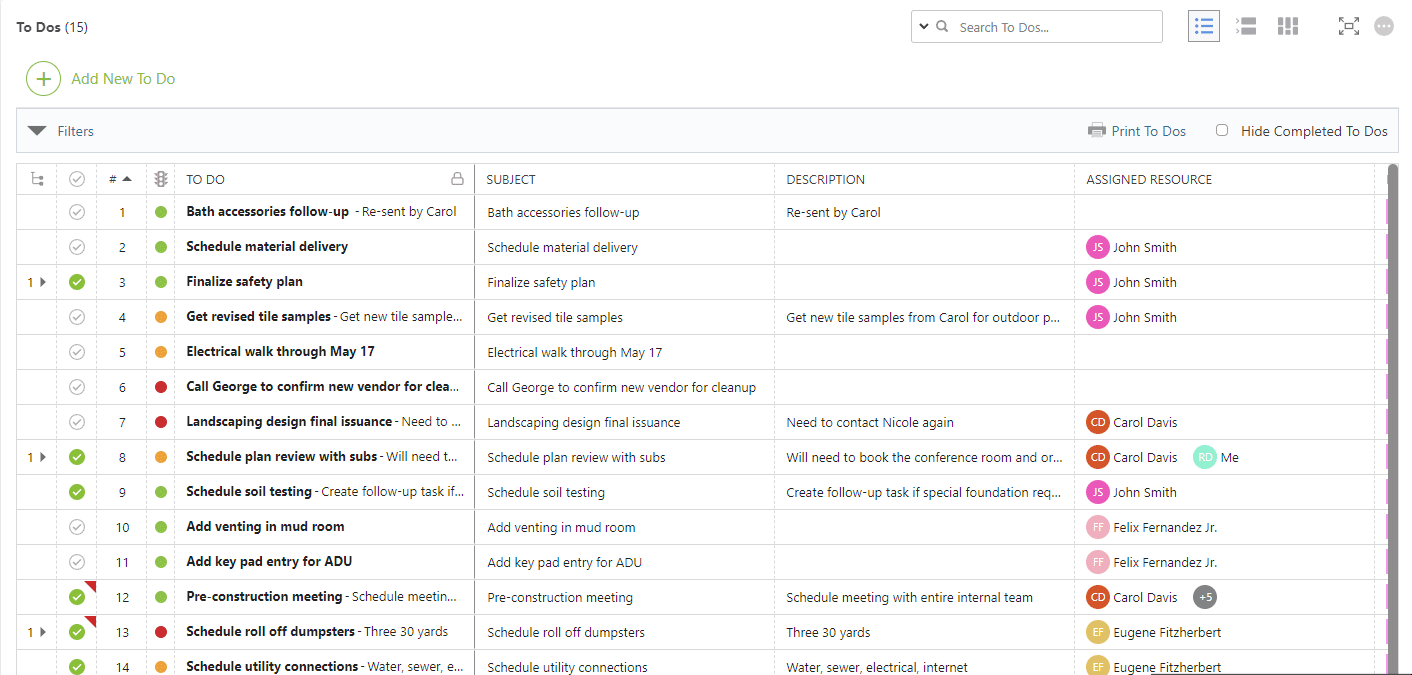The image size is (1412, 675).
Task: Open the search options dropdown arrow
Action: click(x=922, y=27)
